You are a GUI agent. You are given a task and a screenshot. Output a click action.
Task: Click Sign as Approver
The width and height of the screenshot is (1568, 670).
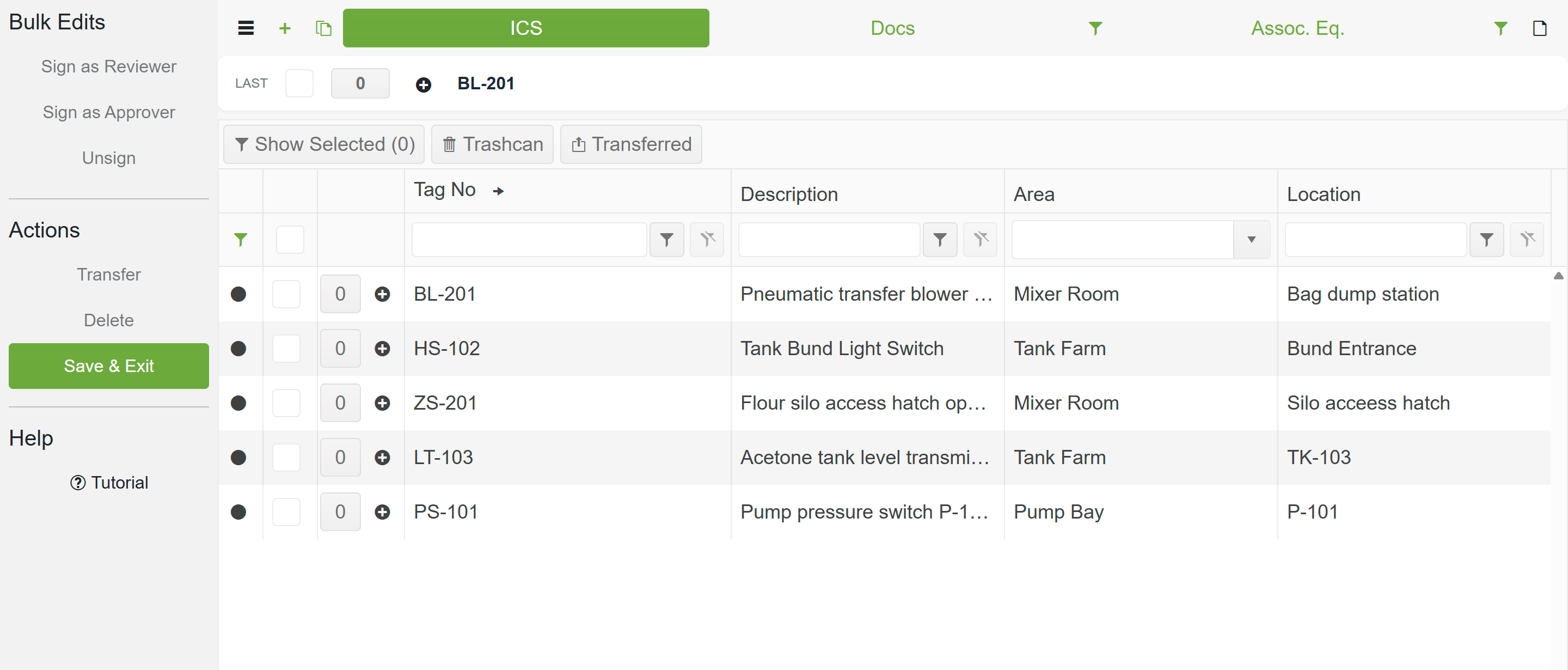click(x=109, y=112)
